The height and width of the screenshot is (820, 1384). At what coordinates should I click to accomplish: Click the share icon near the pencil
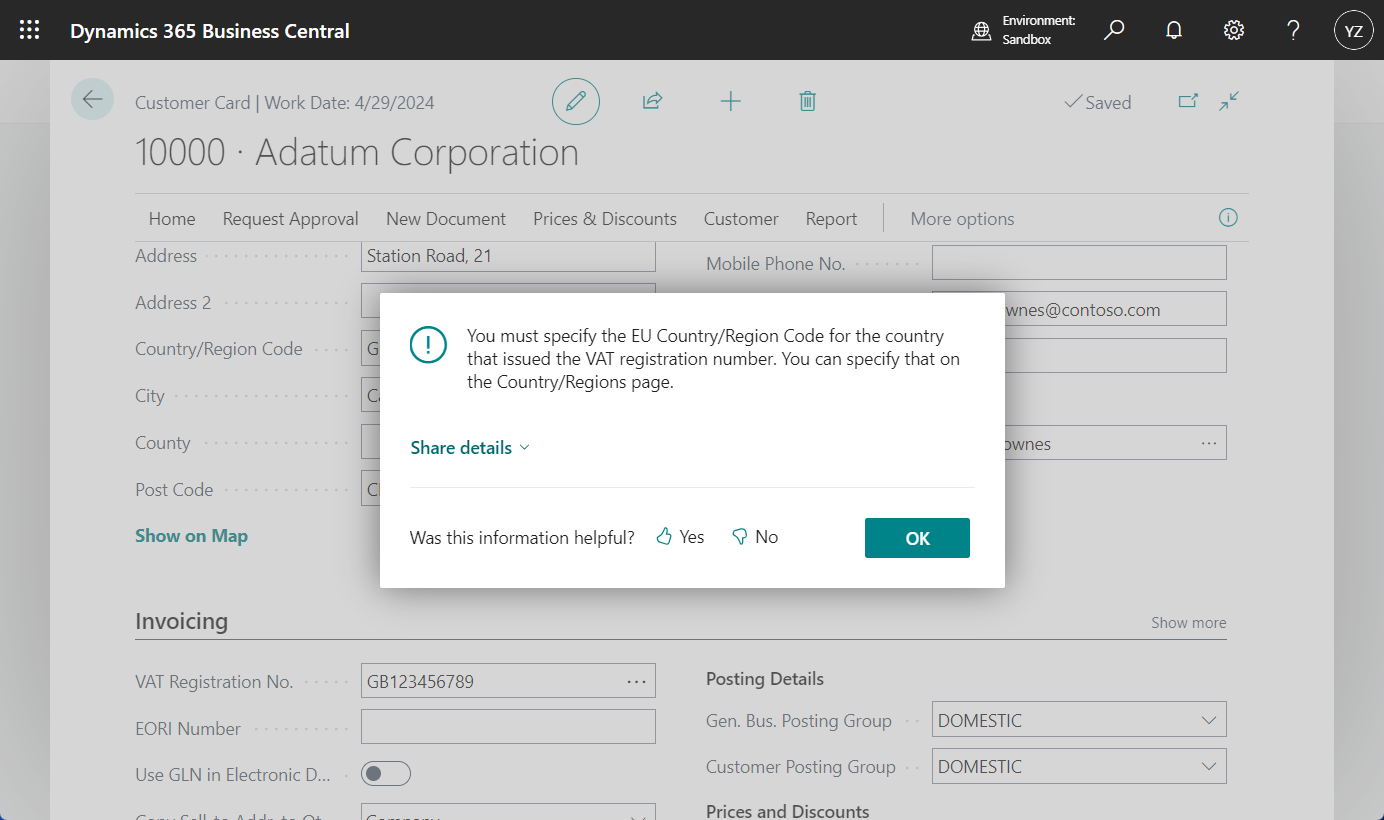652,101
